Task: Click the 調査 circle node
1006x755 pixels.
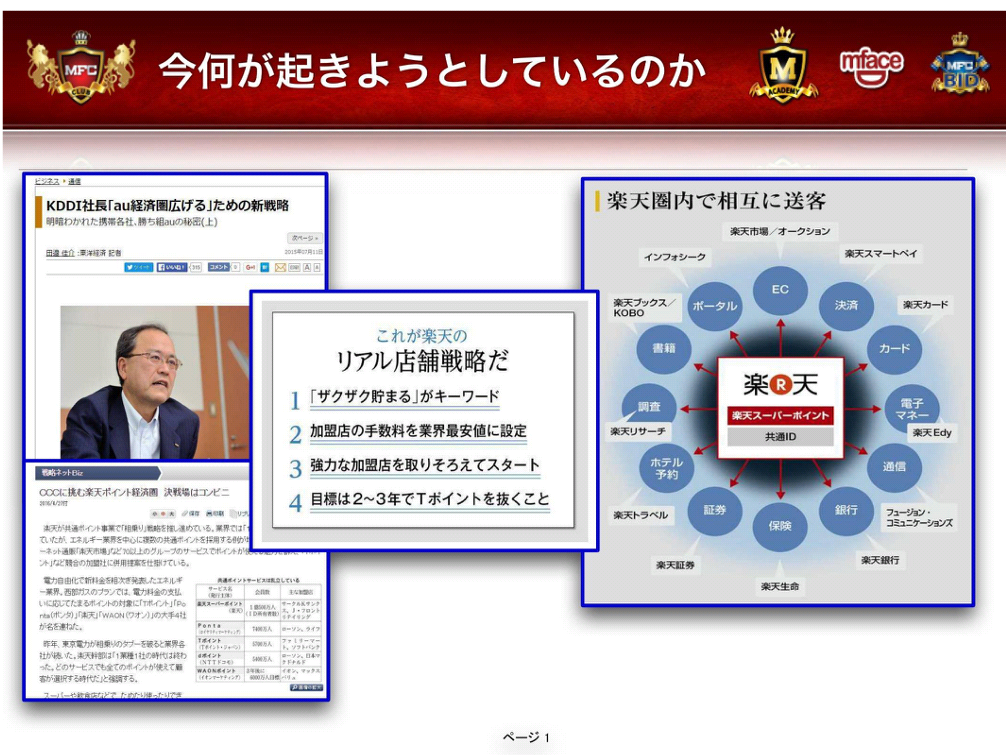Action: tap(649, 407)
